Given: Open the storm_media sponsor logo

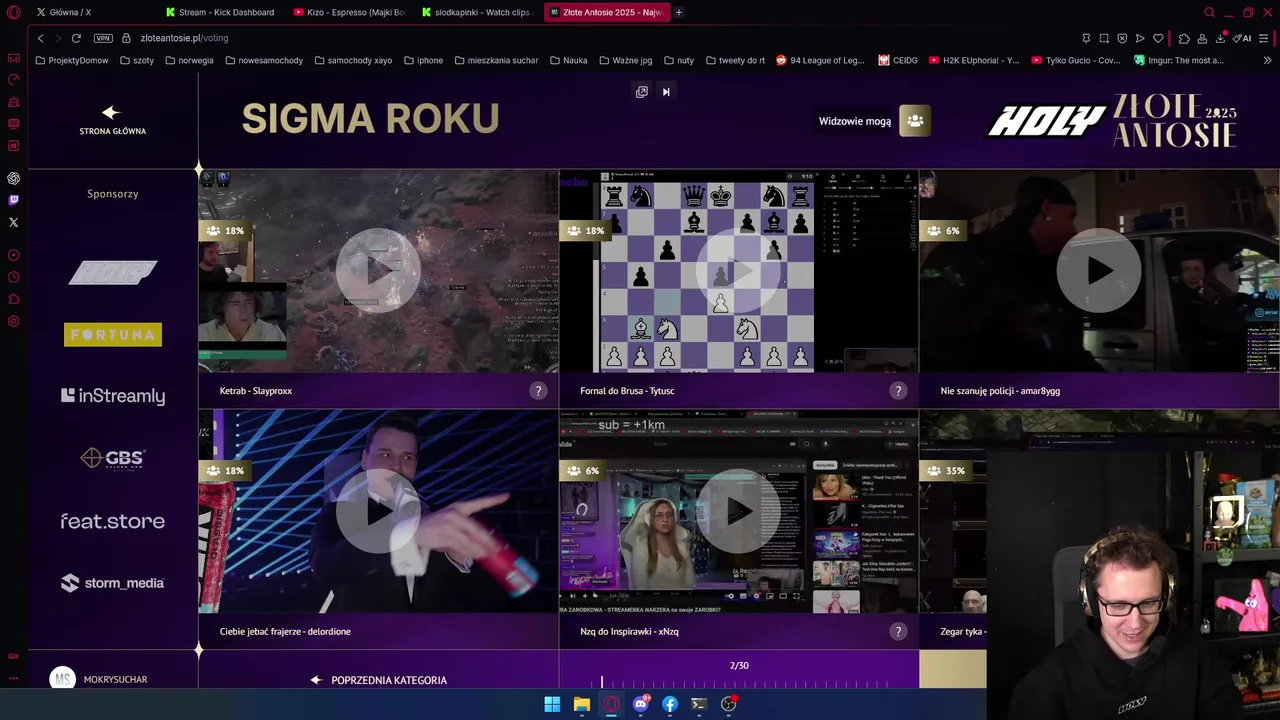Looking at the screenshot, I should tap(113, 583).
